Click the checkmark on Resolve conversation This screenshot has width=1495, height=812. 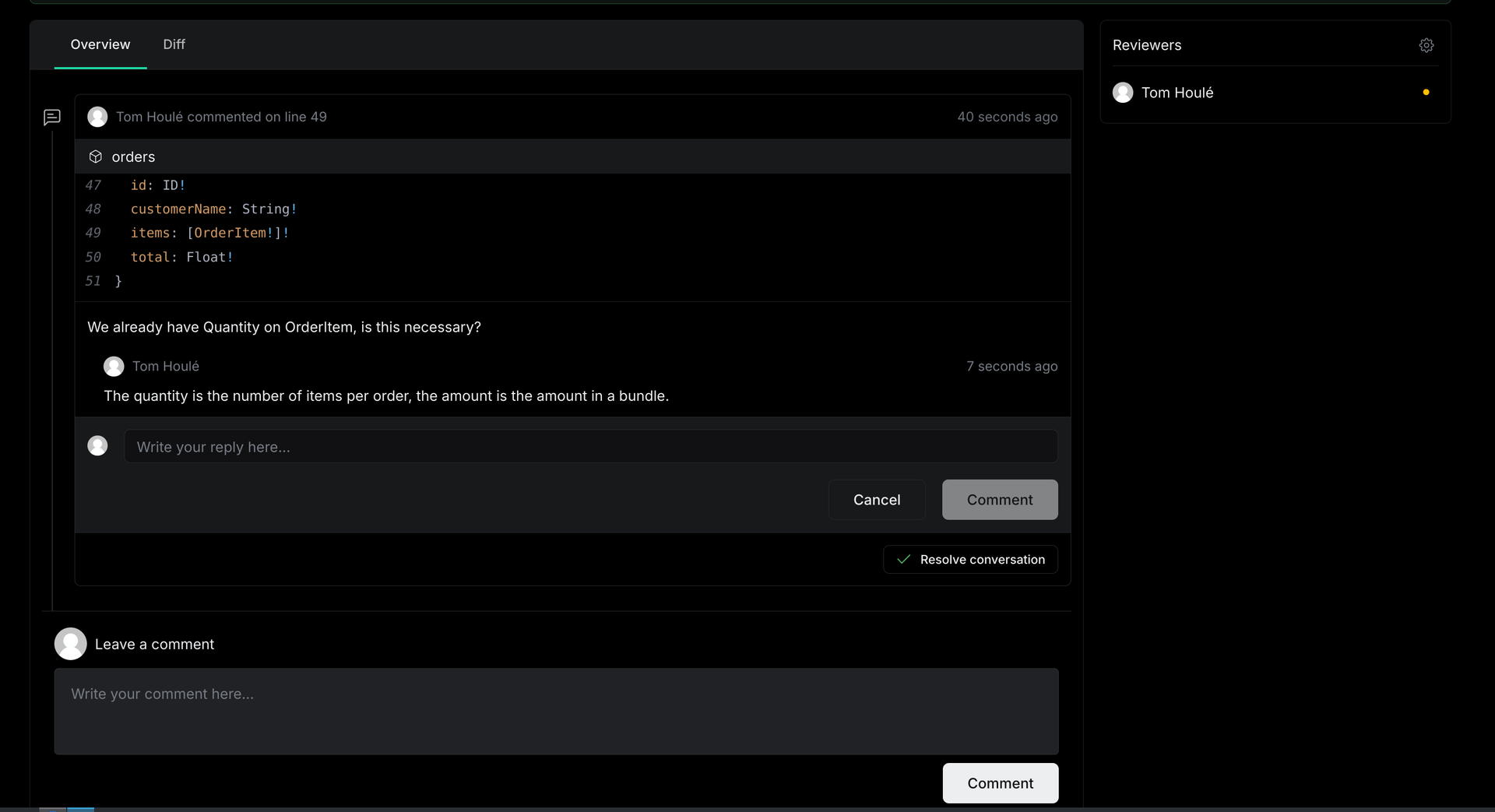[903, 560]
